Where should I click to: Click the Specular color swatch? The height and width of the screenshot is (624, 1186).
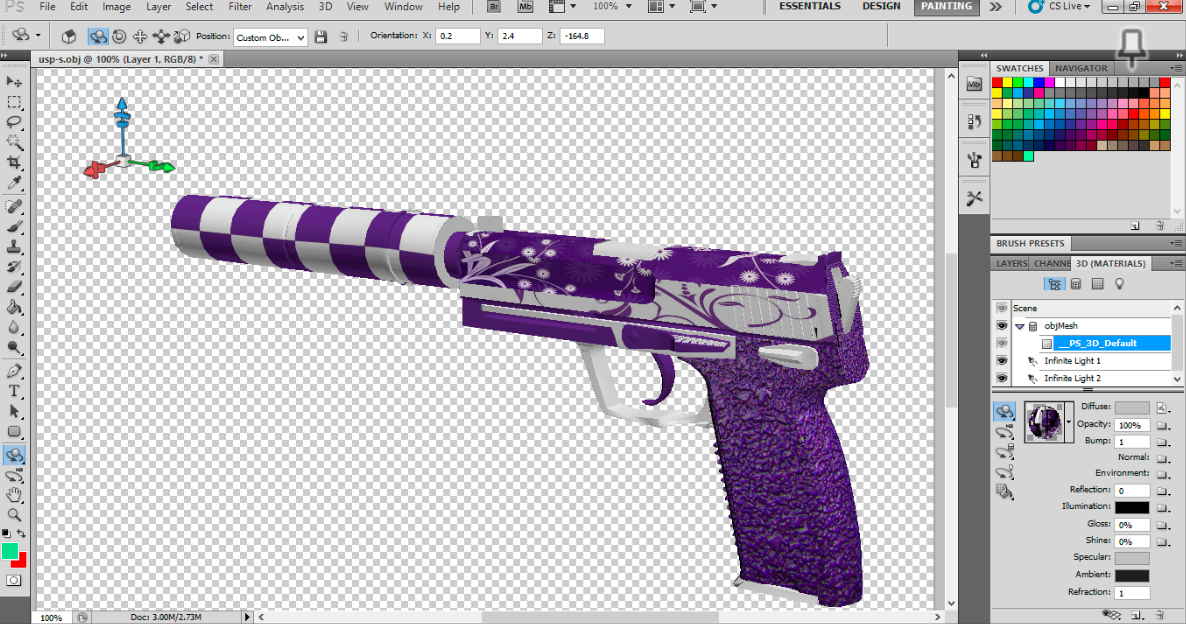coord(1132,558)
